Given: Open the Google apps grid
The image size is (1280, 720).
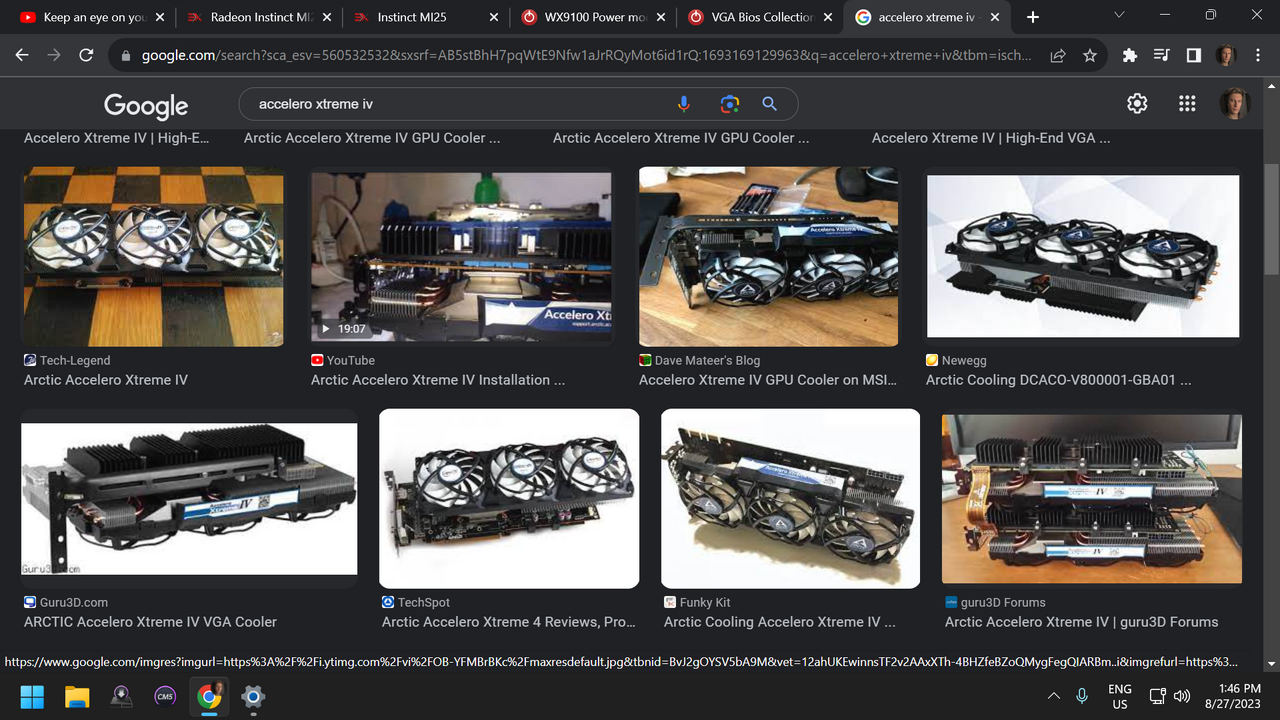Looking at the screenshot, I should click(1187, 104).
